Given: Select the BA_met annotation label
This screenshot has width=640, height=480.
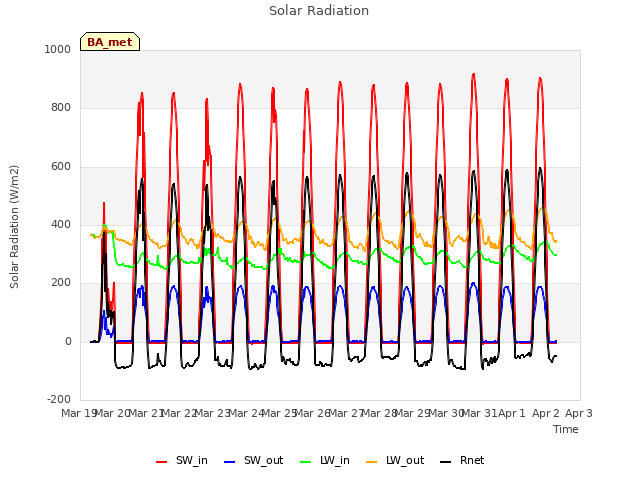Looking at the screenshot, I should click(110, 42).
